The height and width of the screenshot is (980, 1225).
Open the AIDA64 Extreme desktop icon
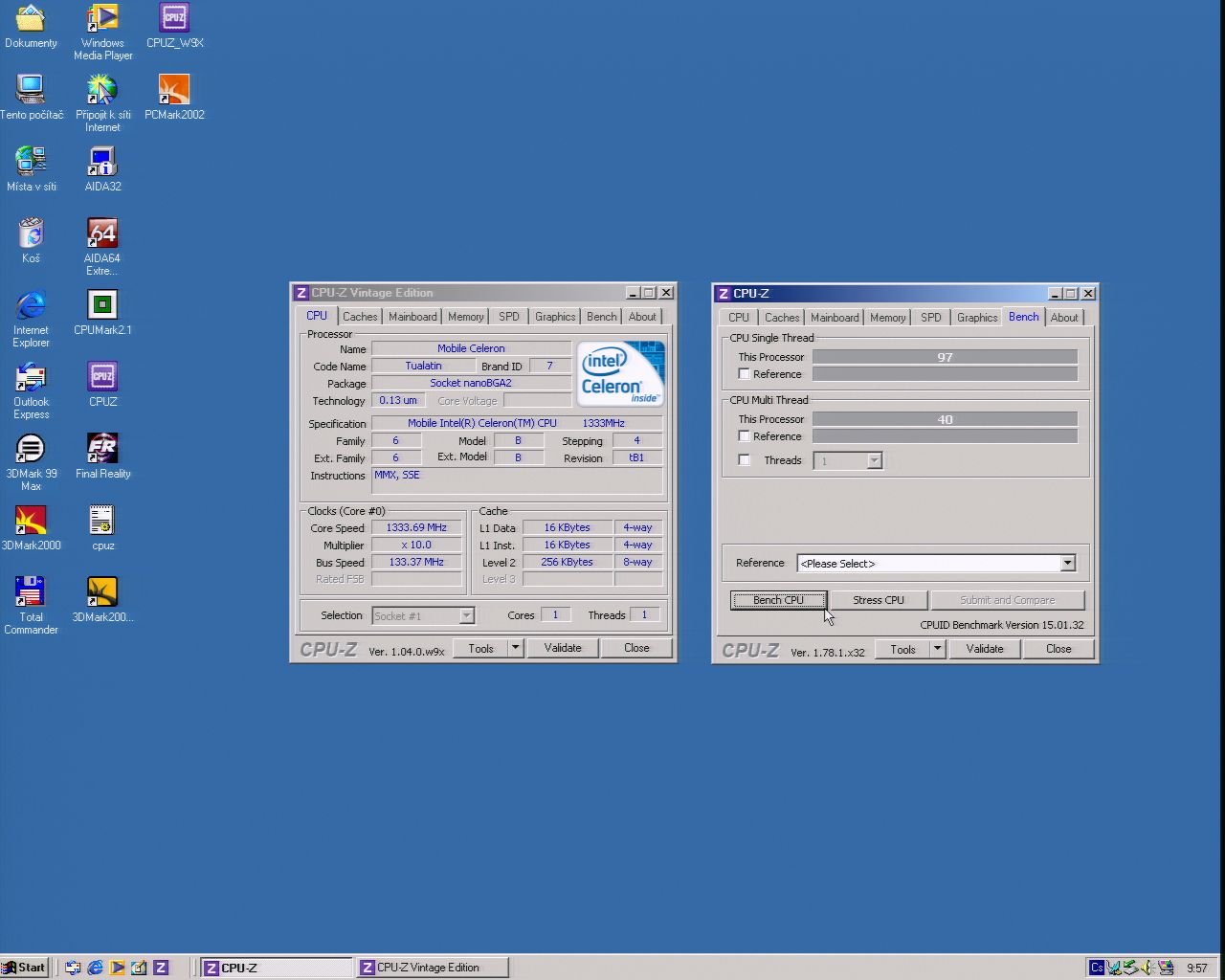(102, 234)
